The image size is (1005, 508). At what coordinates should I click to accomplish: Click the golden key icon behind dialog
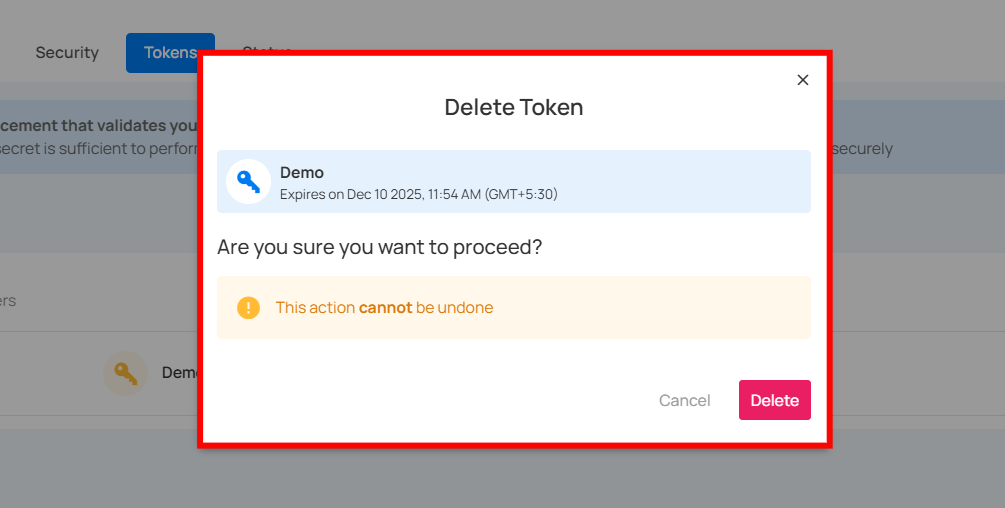(125, 373)
